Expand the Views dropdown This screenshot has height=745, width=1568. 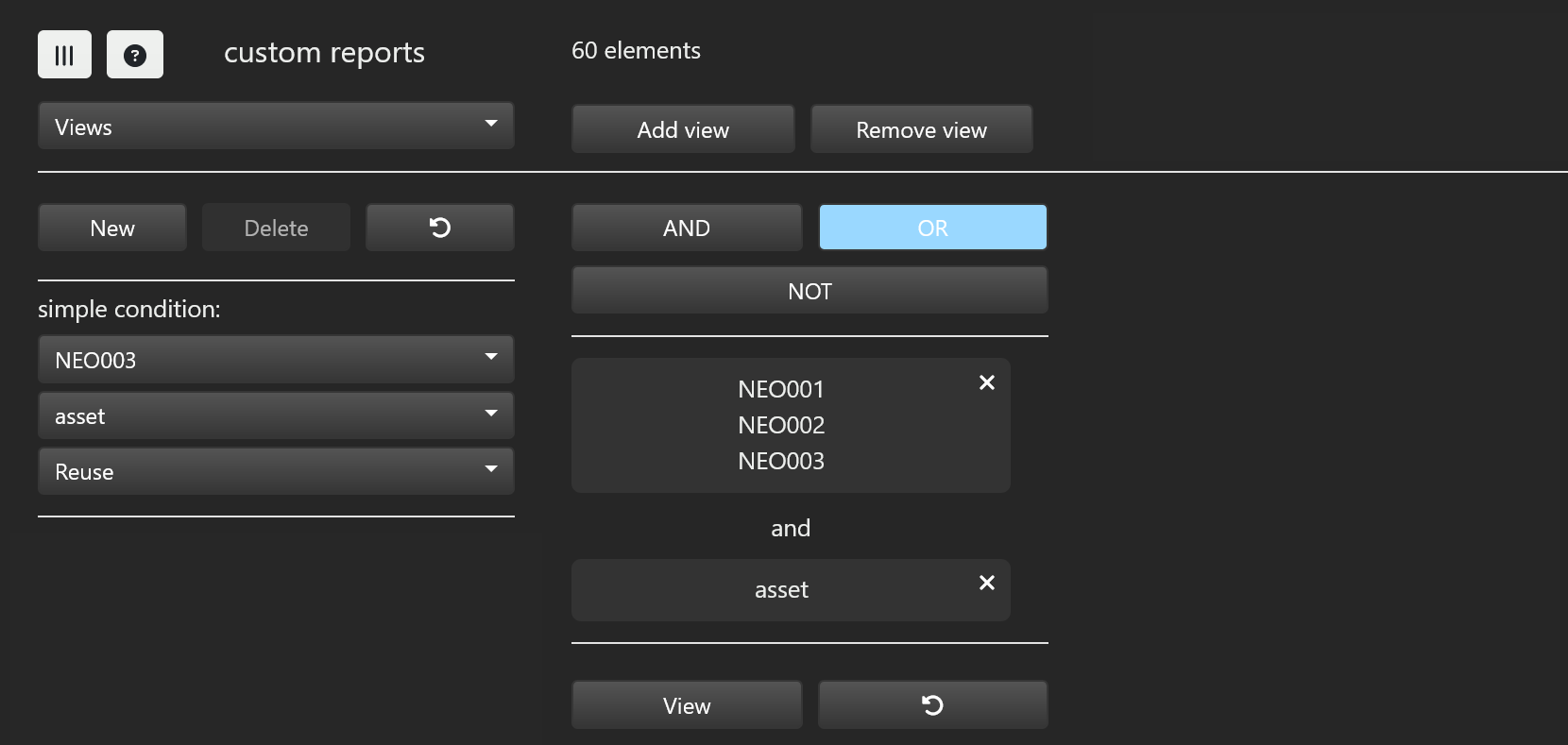click(276, 127)
